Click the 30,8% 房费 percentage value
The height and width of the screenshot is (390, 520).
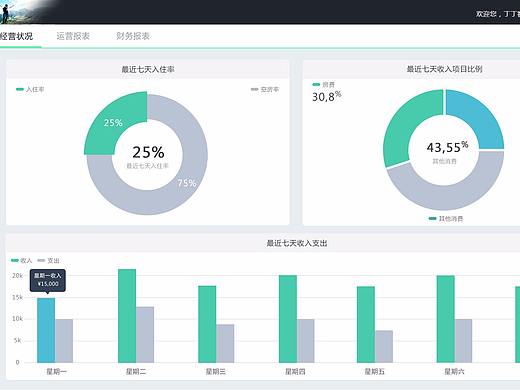[327, 96]
